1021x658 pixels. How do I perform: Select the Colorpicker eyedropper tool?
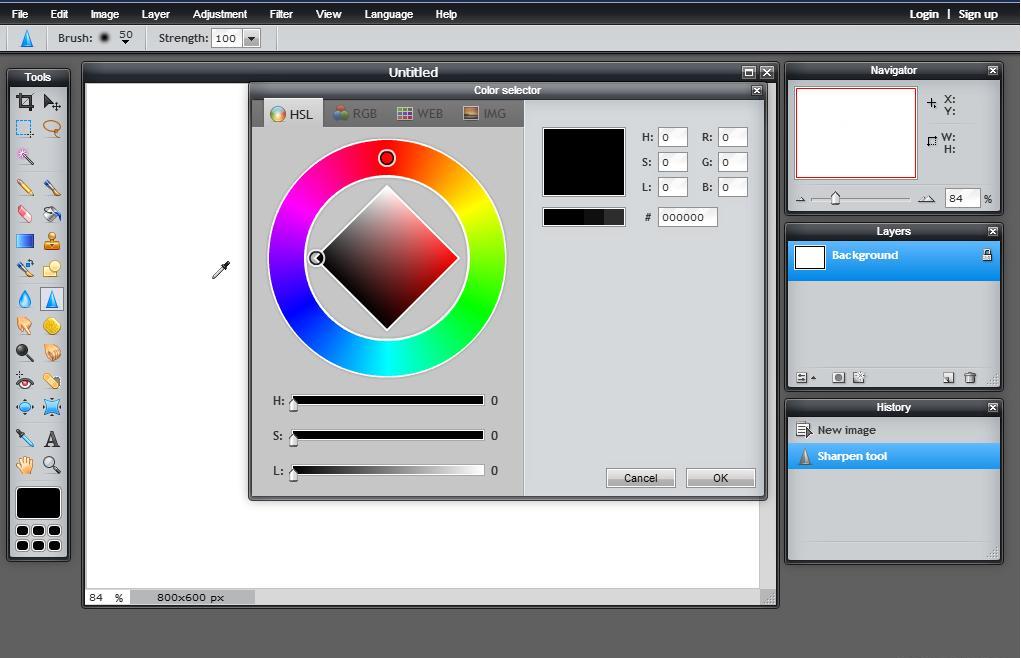(x=25, y=439)
